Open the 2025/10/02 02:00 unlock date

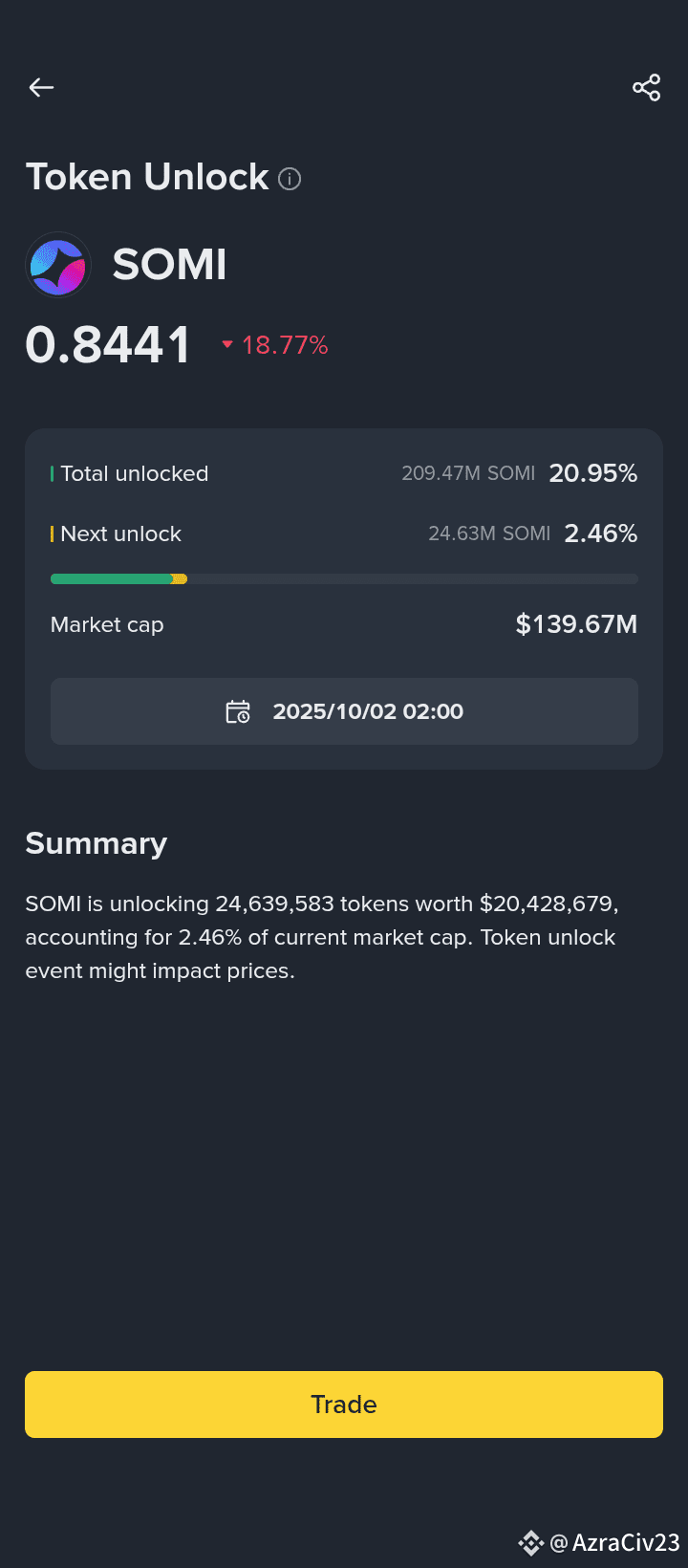(x=368, y=712)
